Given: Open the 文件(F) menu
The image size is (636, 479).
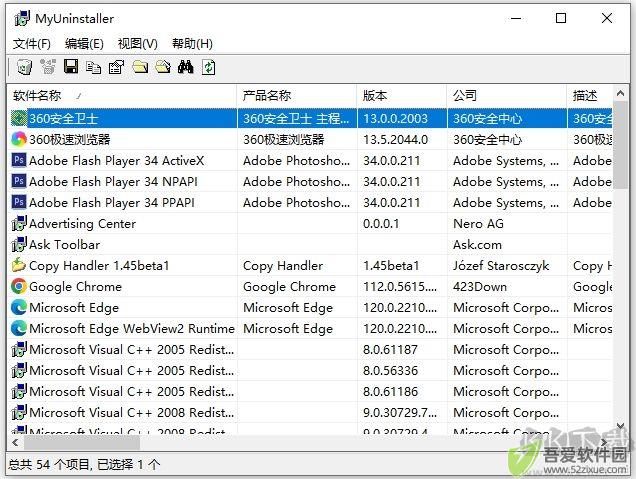Looking at the screenshot, I should pos(32,43).
